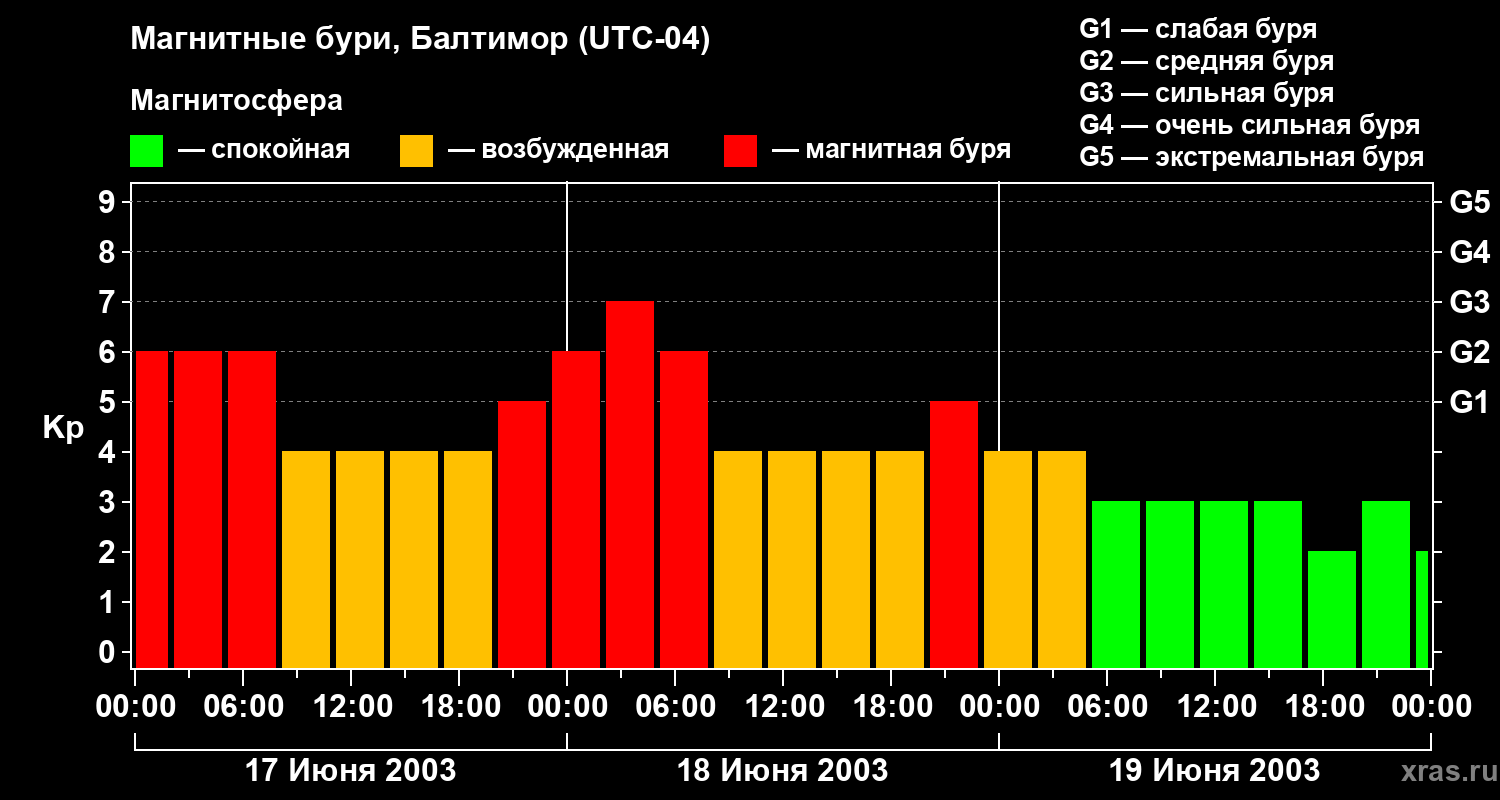Click the G4 label on the right axis
The width and height of the screenshot is (1500, 800).
coord(1469,252)
